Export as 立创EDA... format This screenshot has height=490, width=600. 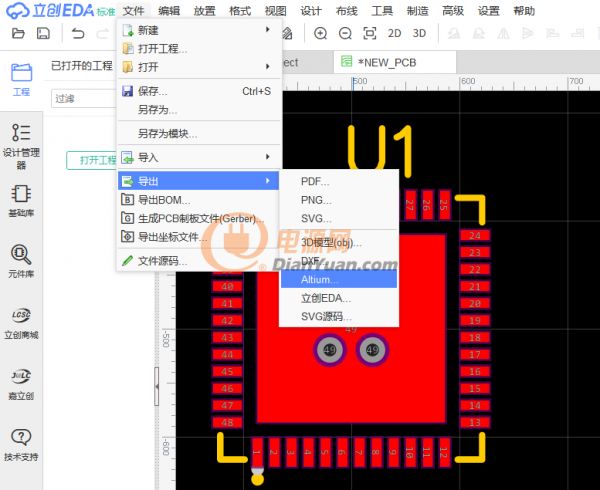click(339, 298)
